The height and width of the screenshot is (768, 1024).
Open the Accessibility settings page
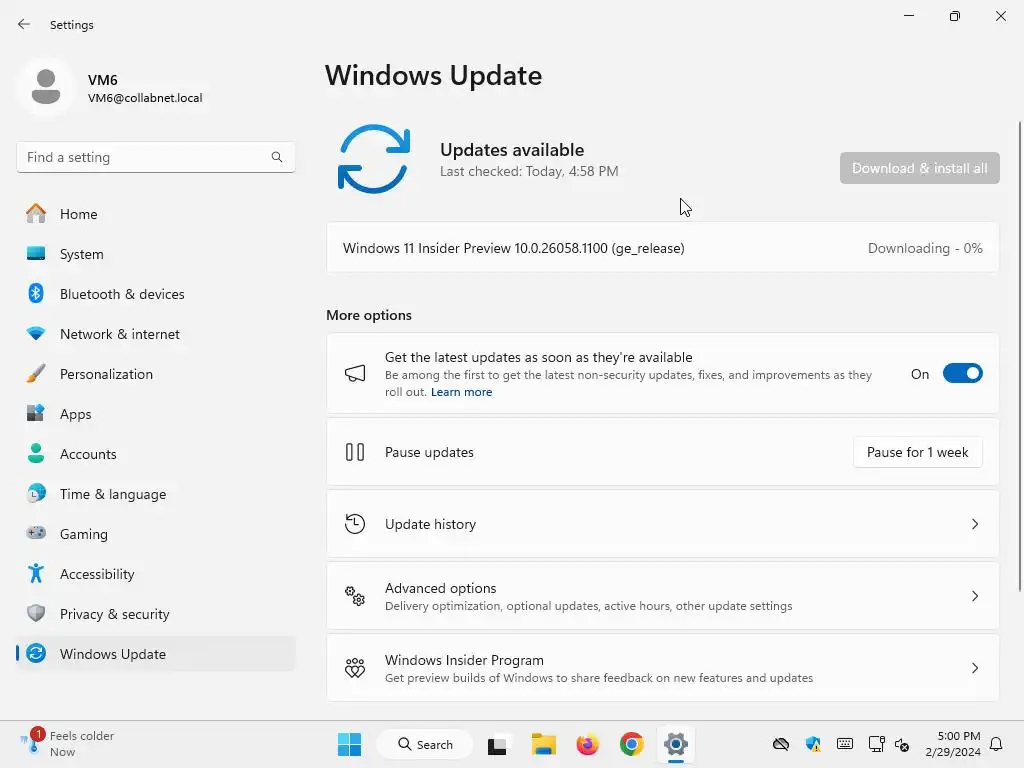point(155,573)
